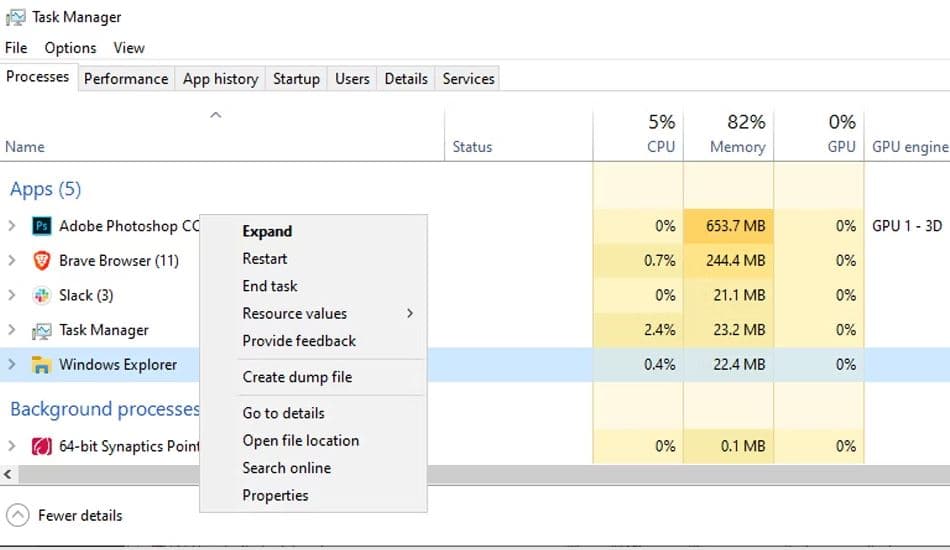Choose End task in the context menu
Screen dimensions: 950x550
[x=313, y=286]
